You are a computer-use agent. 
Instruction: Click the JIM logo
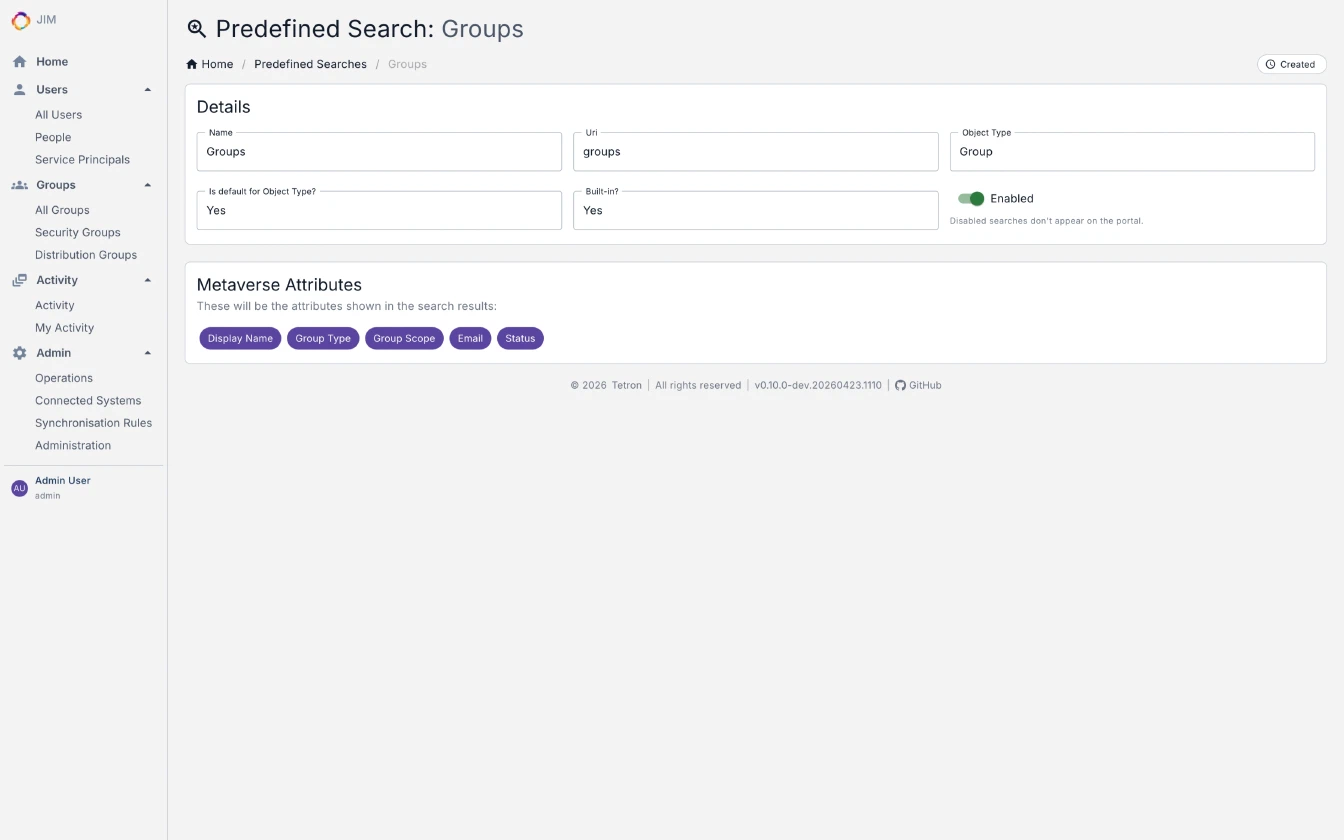(x=20, y=20)
